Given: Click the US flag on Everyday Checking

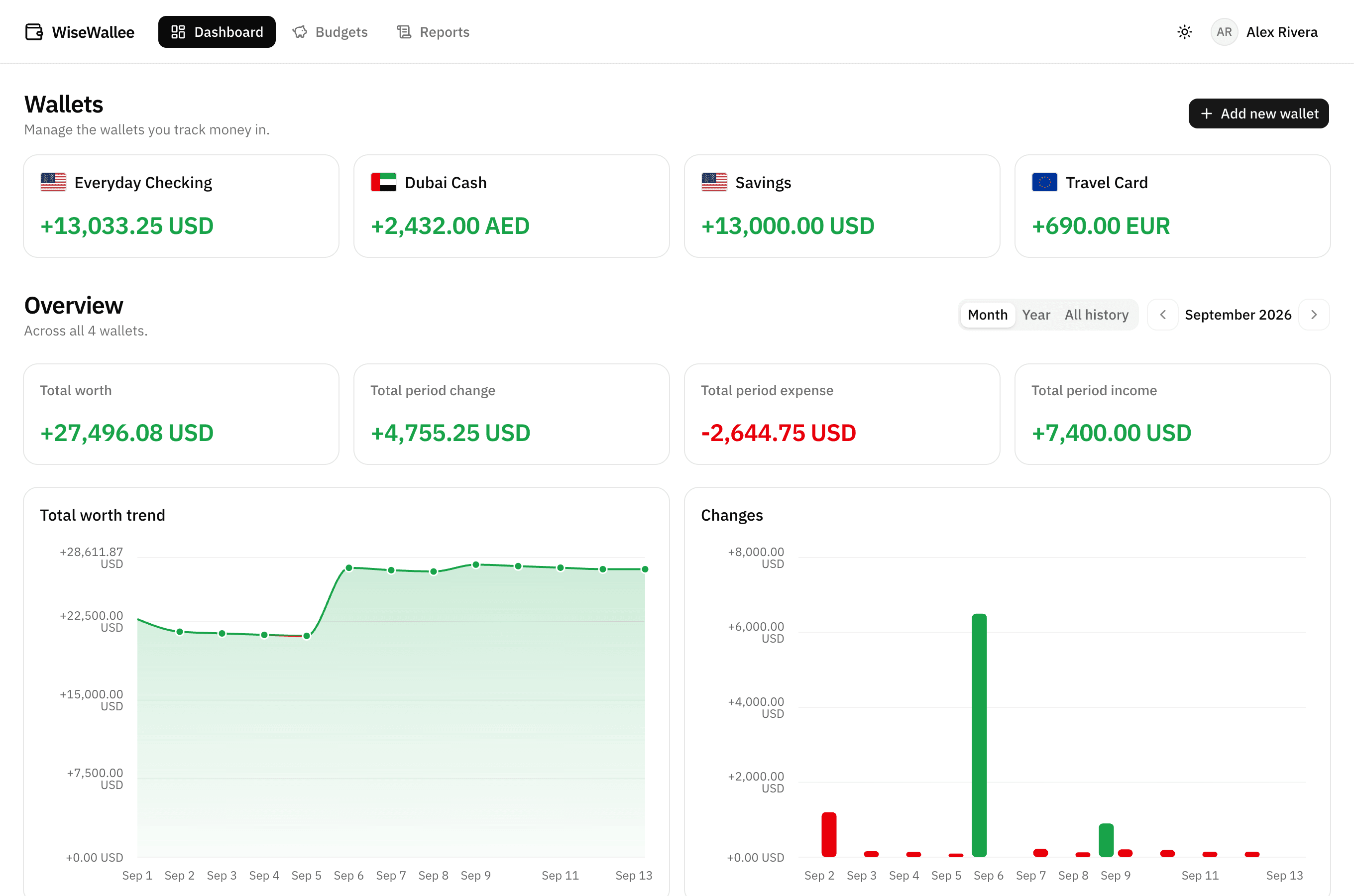Looking at the screenshot, I should pos(53,182).
